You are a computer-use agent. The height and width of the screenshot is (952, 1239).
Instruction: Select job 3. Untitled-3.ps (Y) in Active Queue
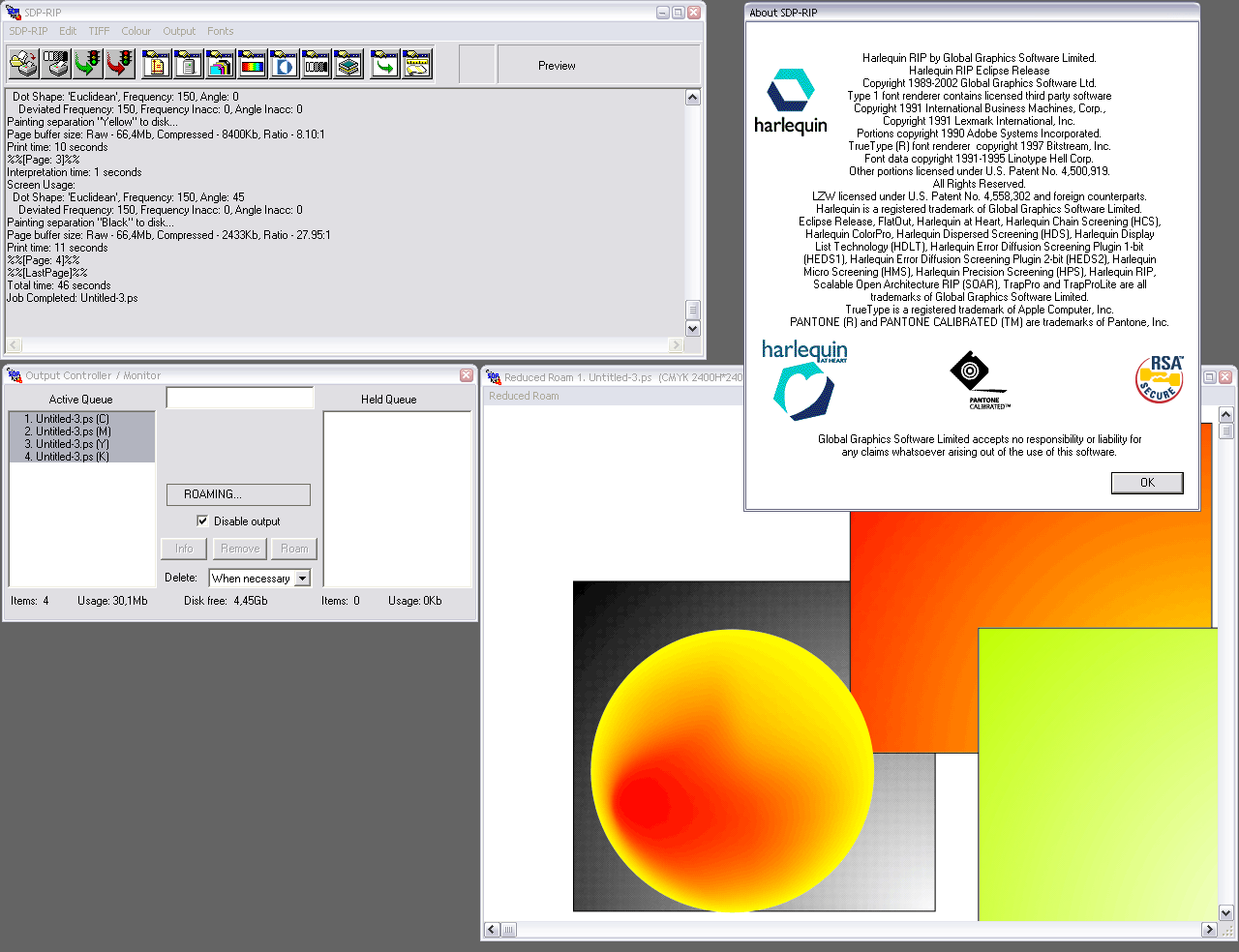[x=82, y=444]
